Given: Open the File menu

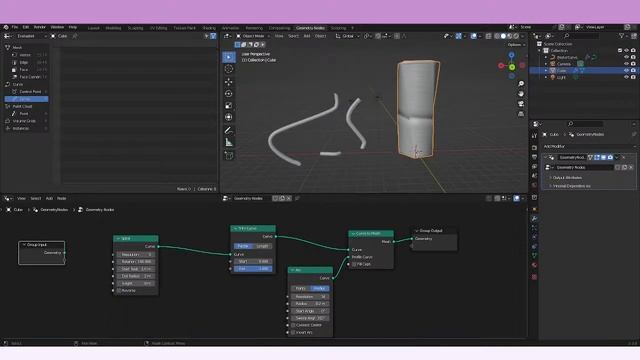Looking at the screenshot, I should pos(15,27).
